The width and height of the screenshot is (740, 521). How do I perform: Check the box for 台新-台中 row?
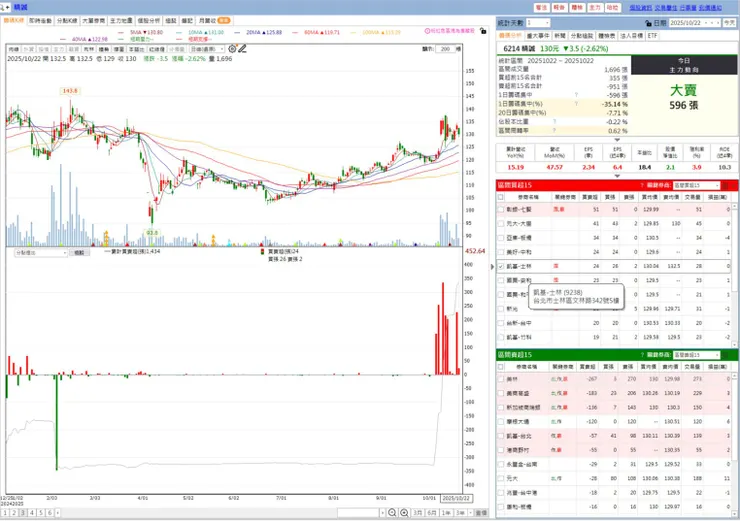pos(501,323)
